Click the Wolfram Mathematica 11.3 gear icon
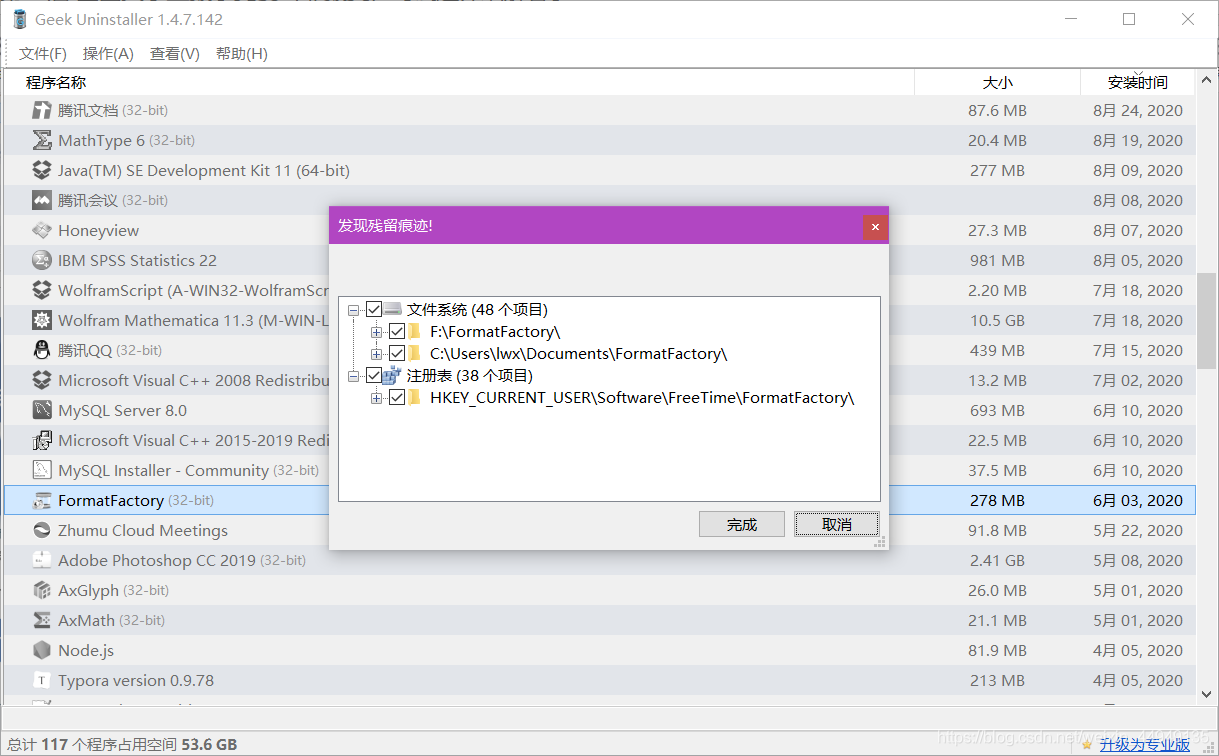The height and width of the screenshot is (756, 1219). (41, 320)
